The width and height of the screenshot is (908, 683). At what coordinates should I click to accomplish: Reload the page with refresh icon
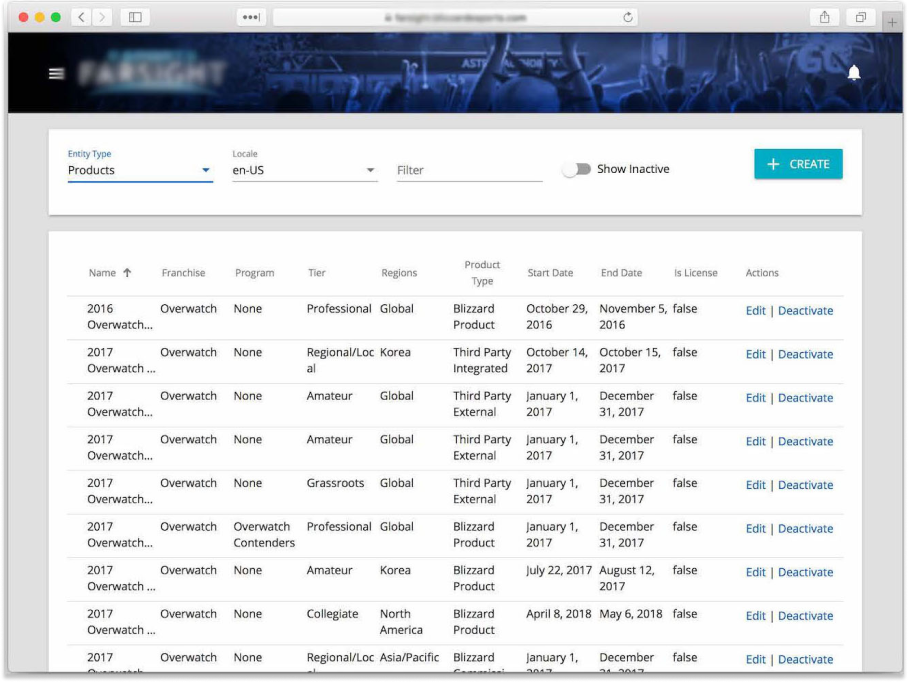(x=628, y=17)
